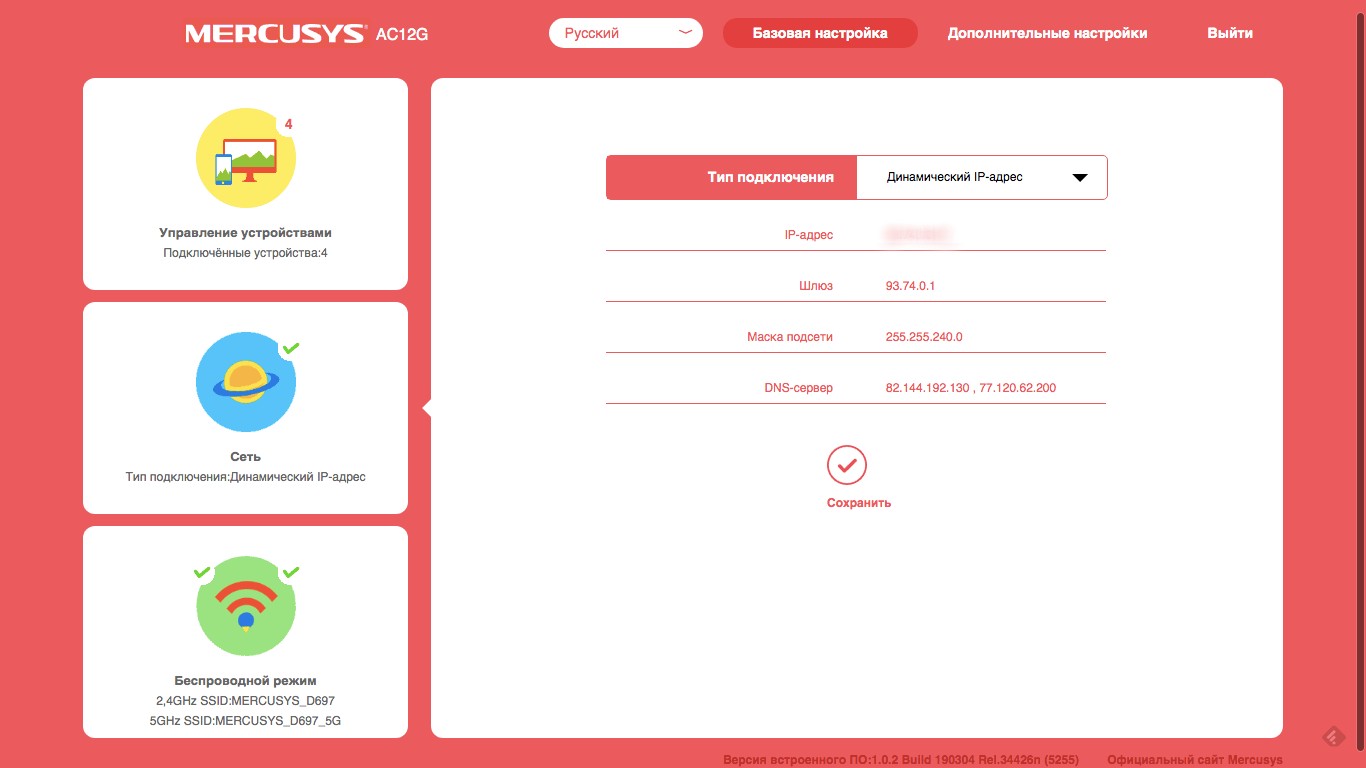
Task: Click the bottom-right corner watermark icon
Action: (x=1333, y=738)
